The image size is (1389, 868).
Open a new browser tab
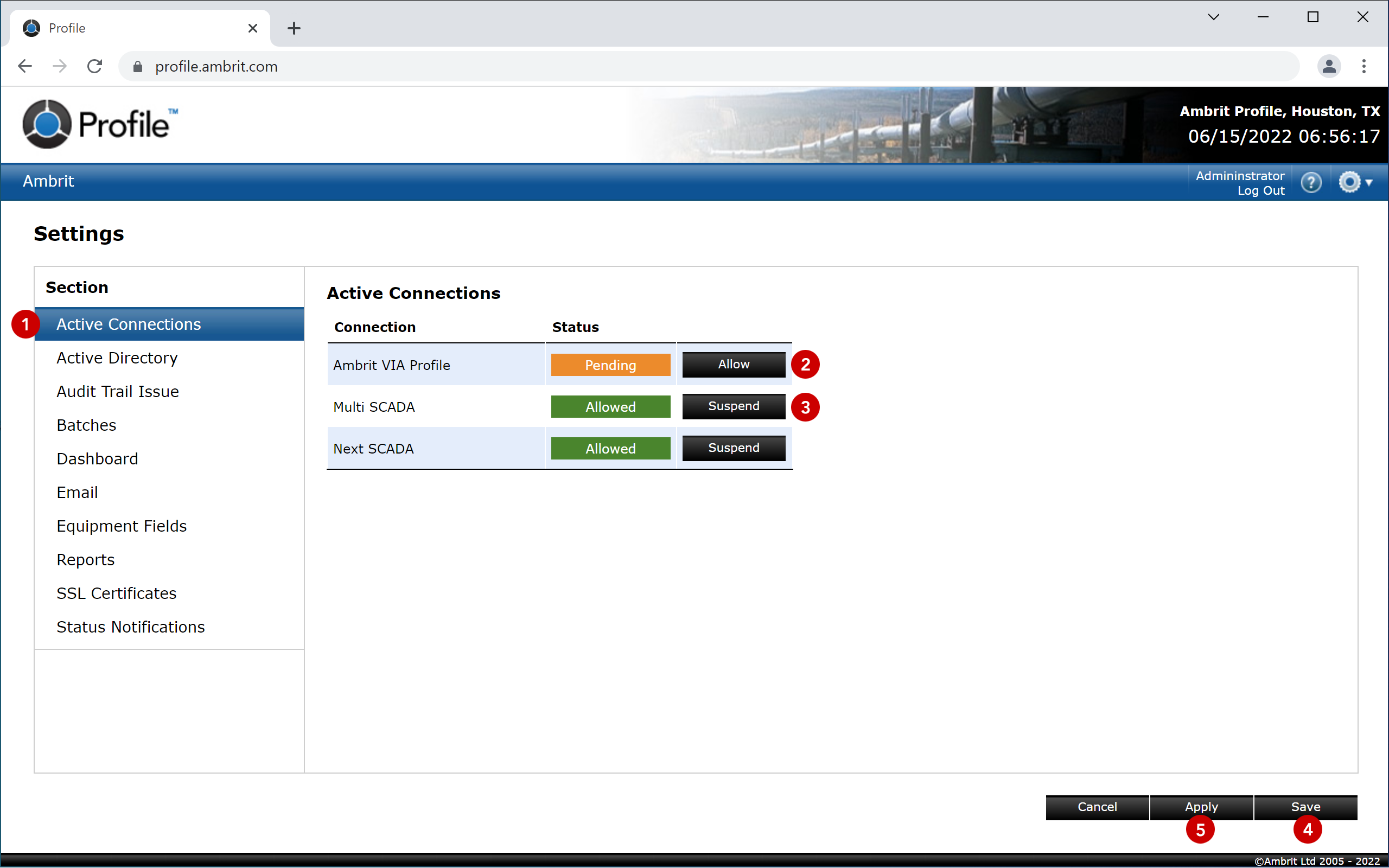pyautogui.click(x=294, y=28)
